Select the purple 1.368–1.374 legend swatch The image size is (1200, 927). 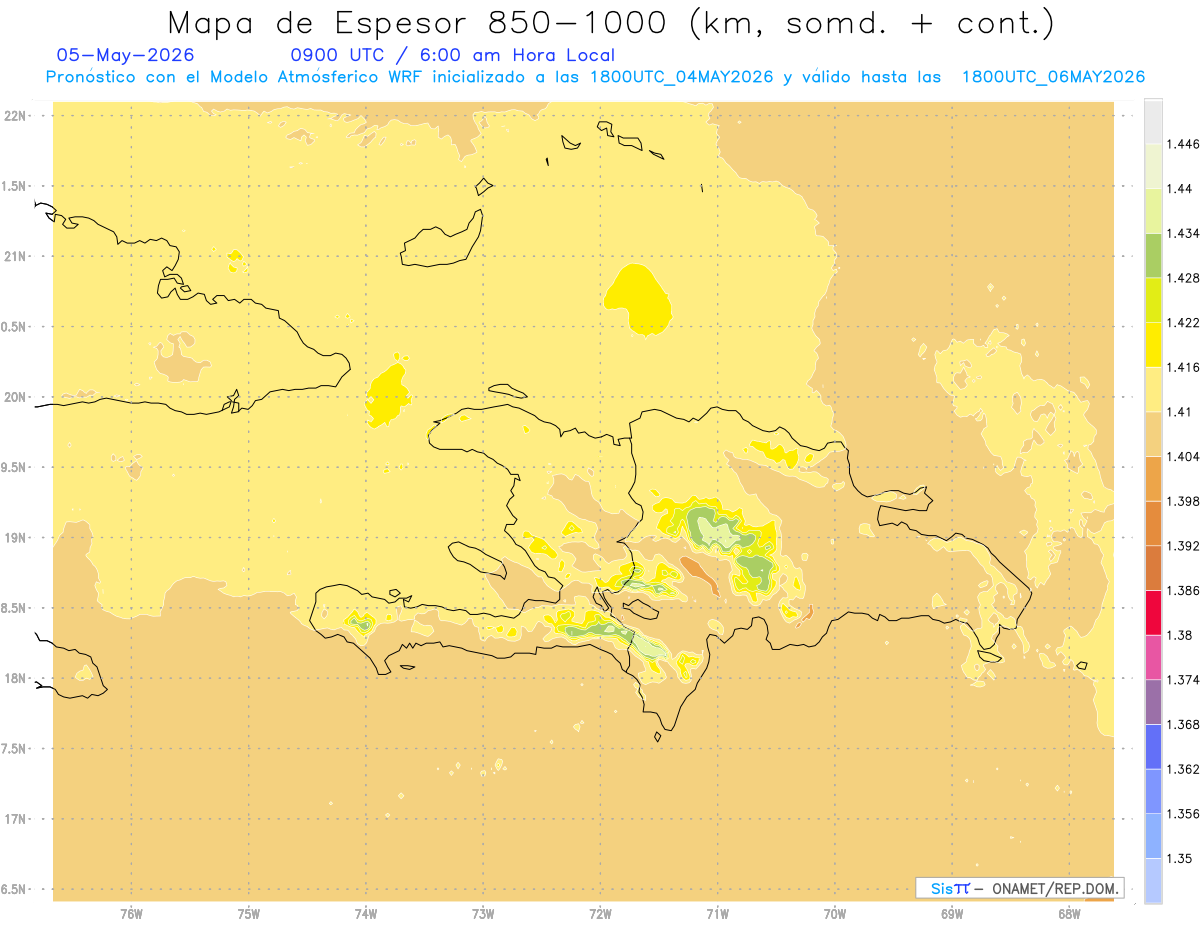[1153, 702]
